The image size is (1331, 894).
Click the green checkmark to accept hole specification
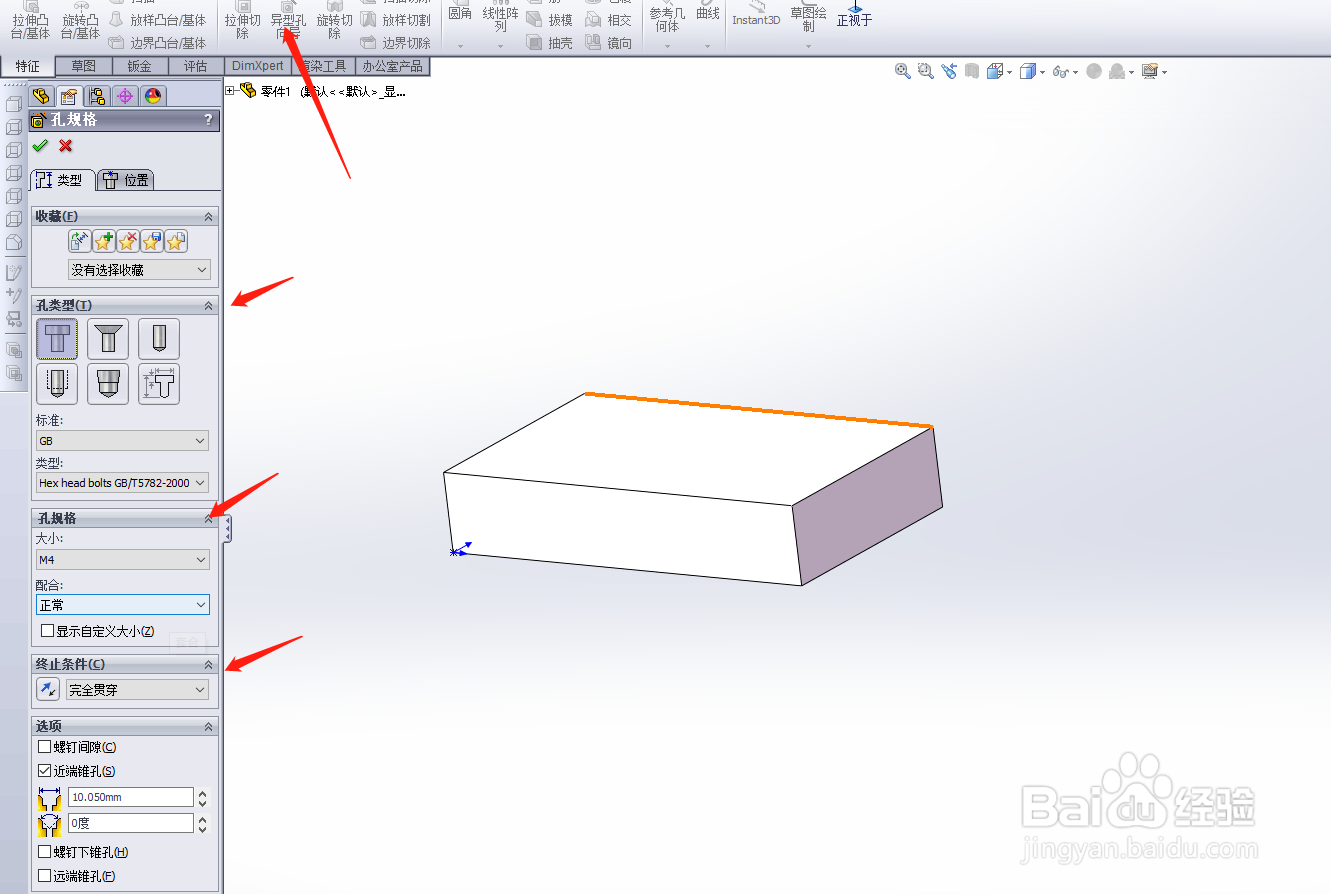click(40, 146)
